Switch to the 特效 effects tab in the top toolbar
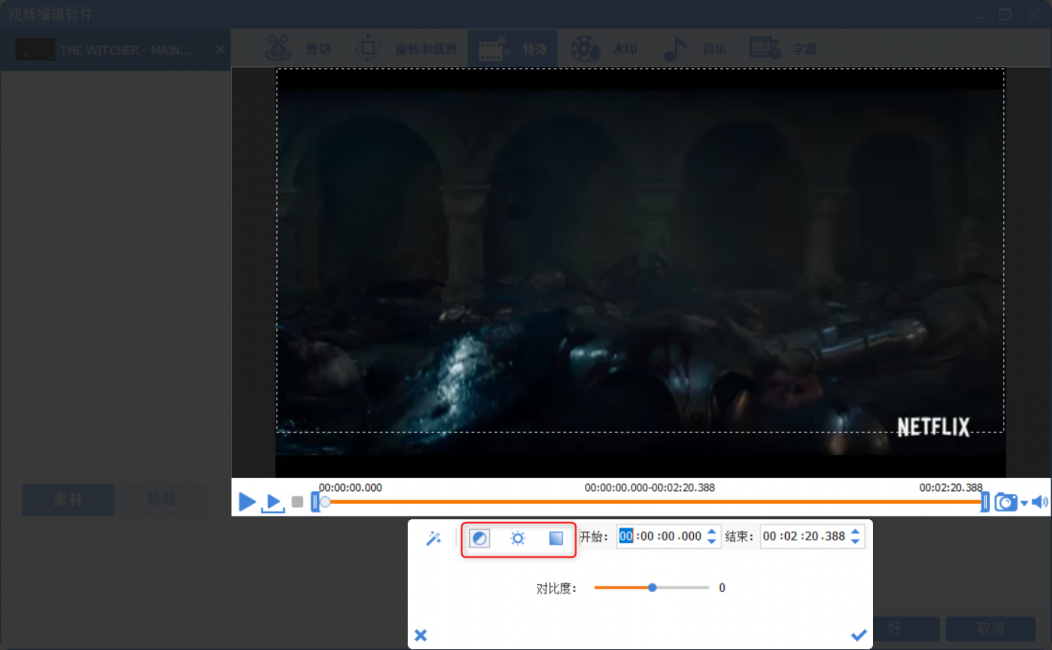 [513, 49]
